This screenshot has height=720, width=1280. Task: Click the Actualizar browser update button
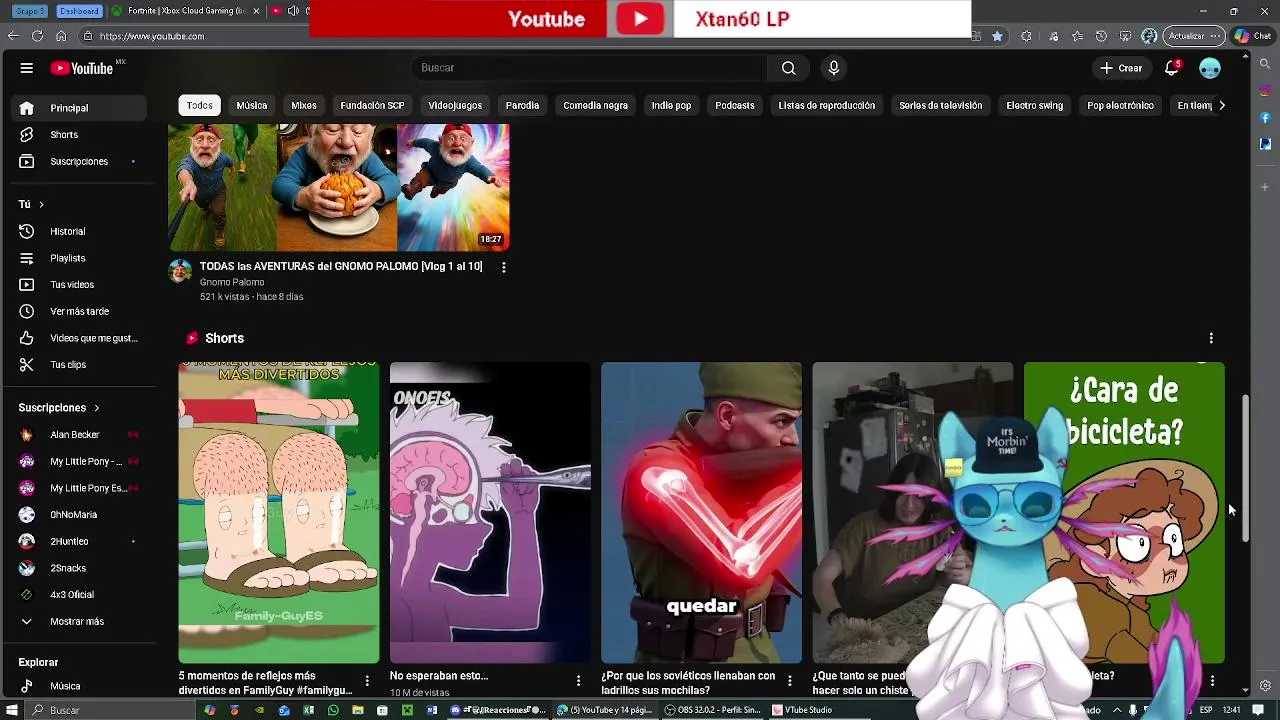1194,36
